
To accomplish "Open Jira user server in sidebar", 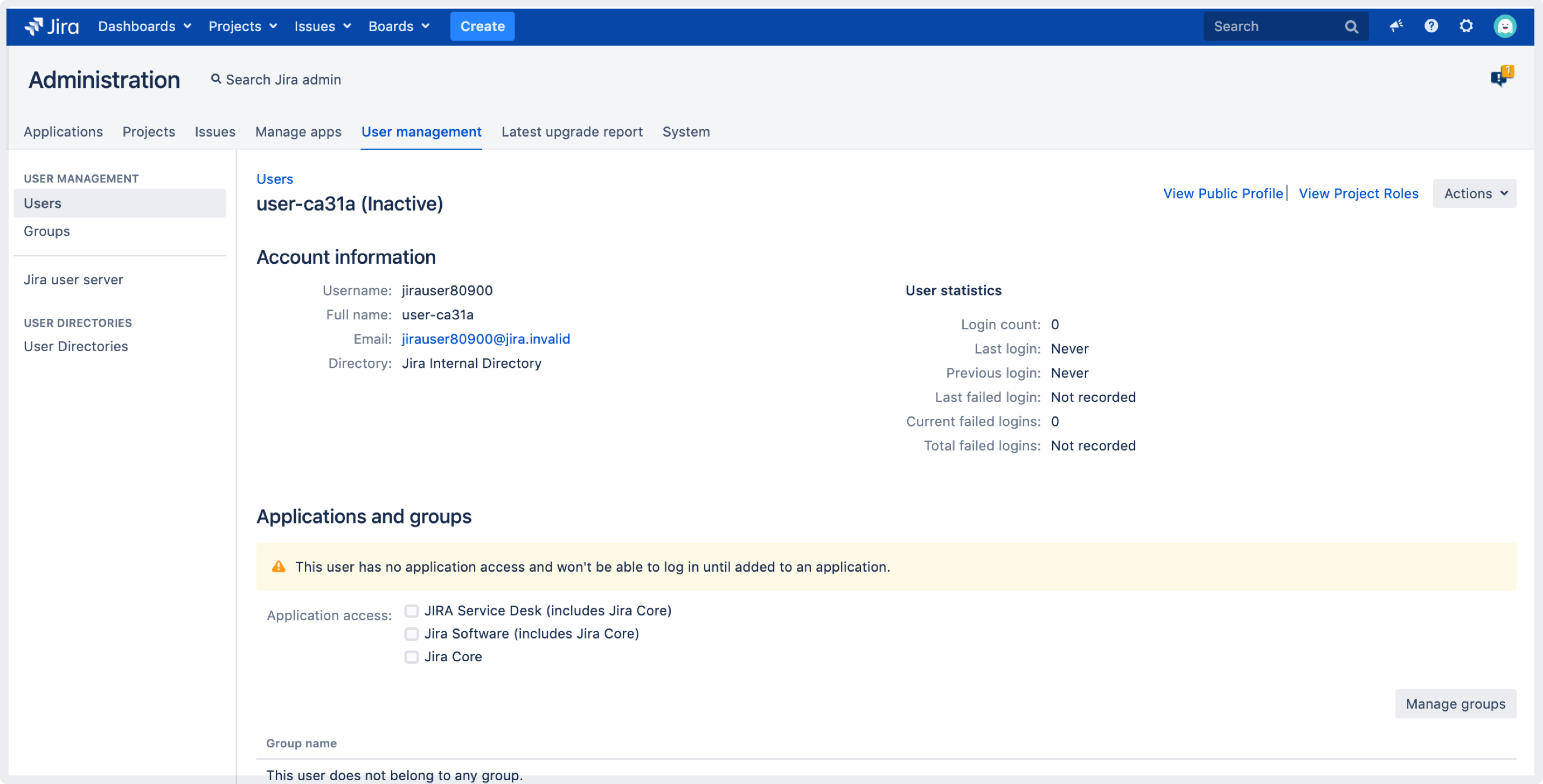I will pos(73,280).
